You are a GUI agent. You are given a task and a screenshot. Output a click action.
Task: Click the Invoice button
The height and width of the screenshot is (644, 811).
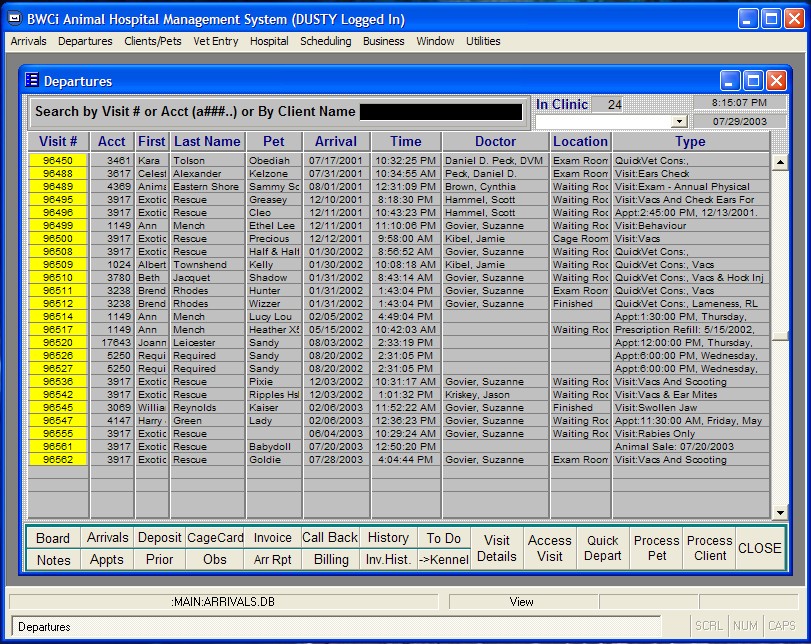coord(273,538)
